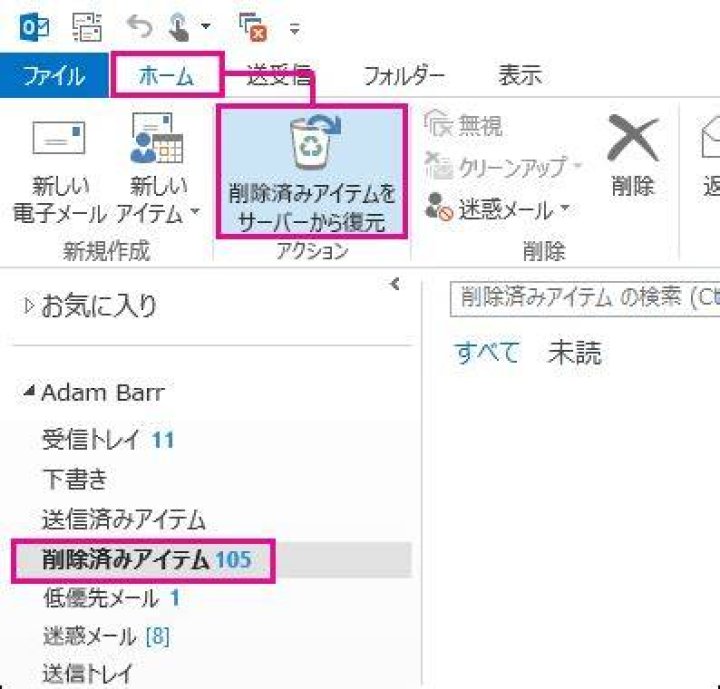Open Customize Quick Access Toolbar dropdown
This screenshot has width=720, height=689.
point(295,29)
